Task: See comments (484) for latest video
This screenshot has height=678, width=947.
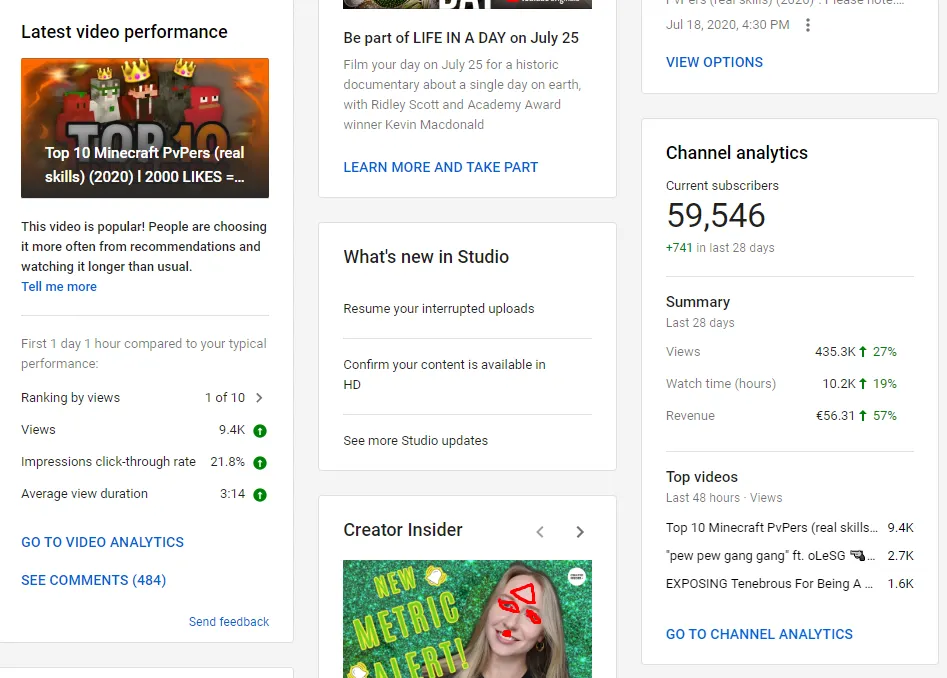Action: [94, 580]
